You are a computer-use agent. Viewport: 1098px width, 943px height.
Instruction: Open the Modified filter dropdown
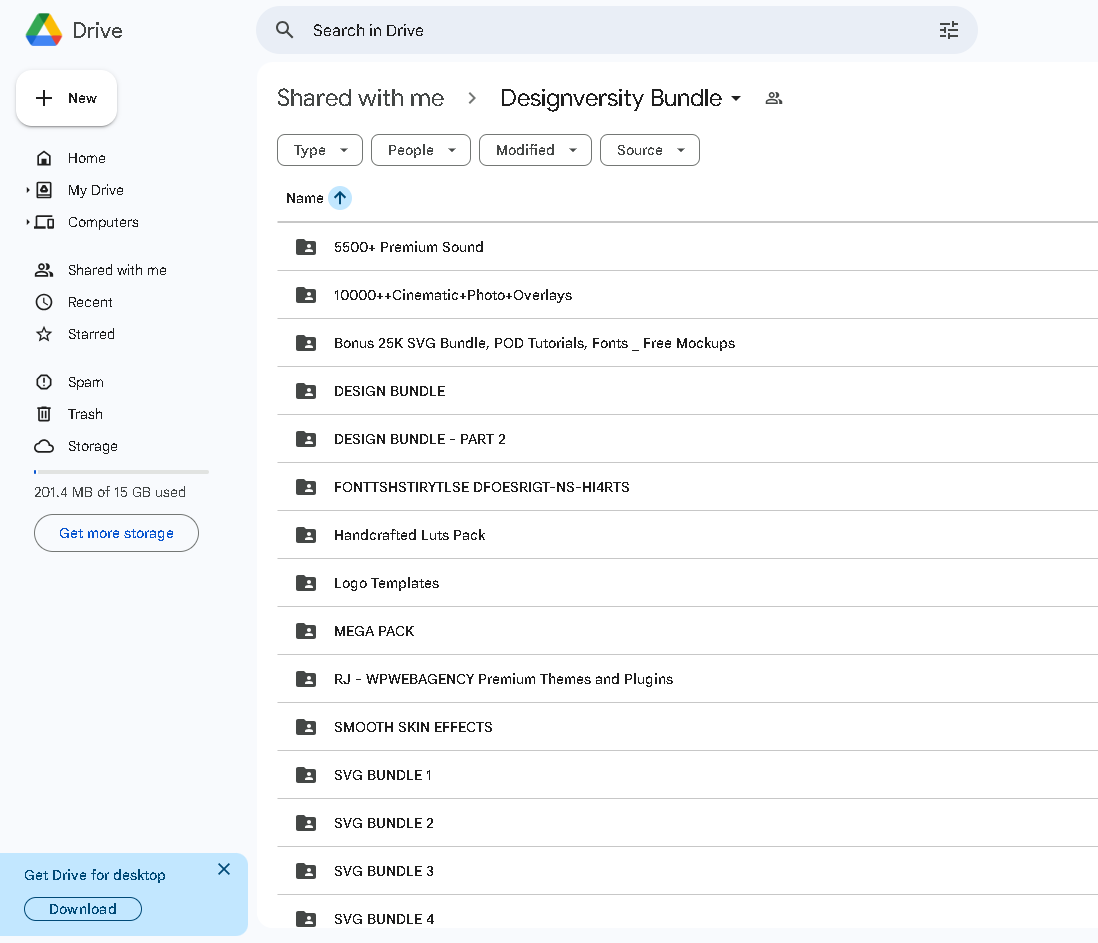pyautogui.click(x=536, y=150)
